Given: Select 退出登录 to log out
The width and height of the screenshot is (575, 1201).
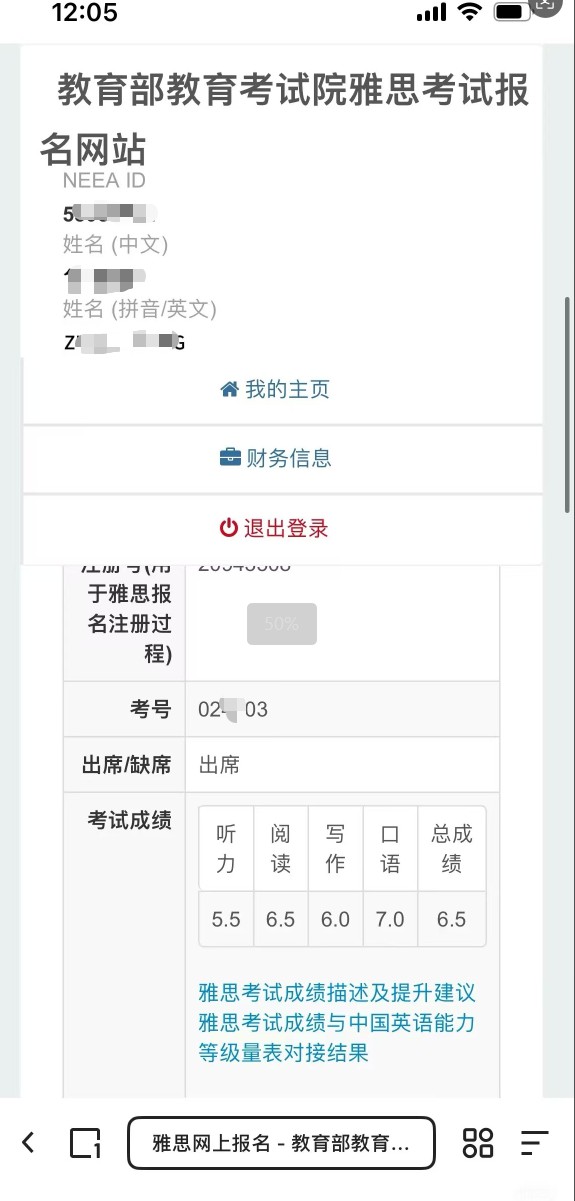Looking at the screenshot, I should click(283, 528).
